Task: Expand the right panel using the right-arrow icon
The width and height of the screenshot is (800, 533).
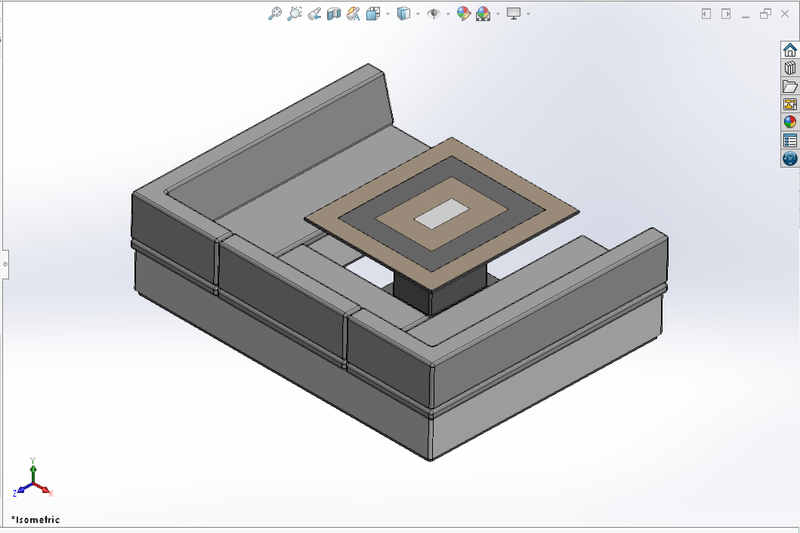Action: [726, 14]
